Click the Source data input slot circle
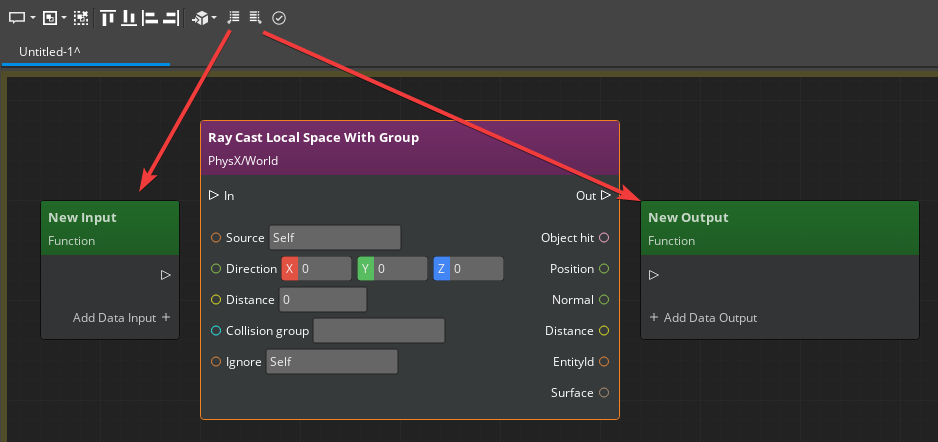 pyautogui.click(x=216, y=237)
